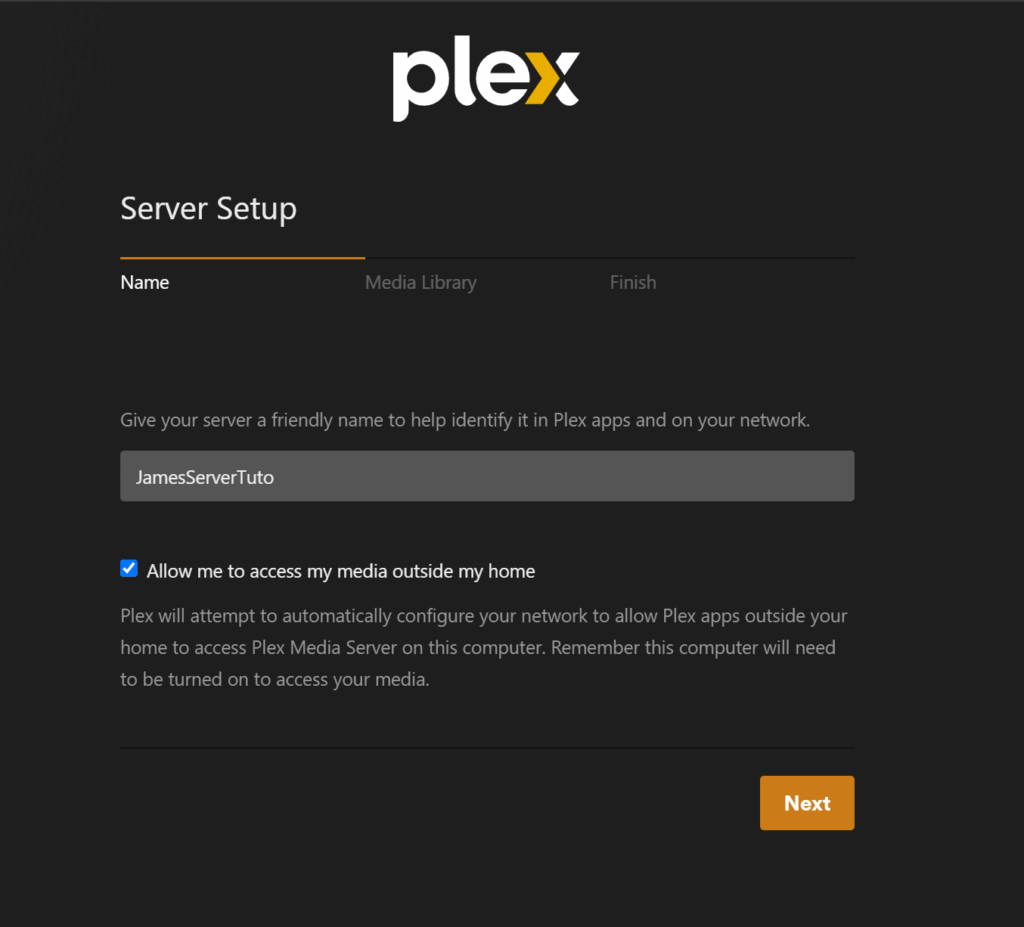Click the Server Setup heading
This screenshot has width=1024, height=927.
pyautogui.click(x=208, y=209)
